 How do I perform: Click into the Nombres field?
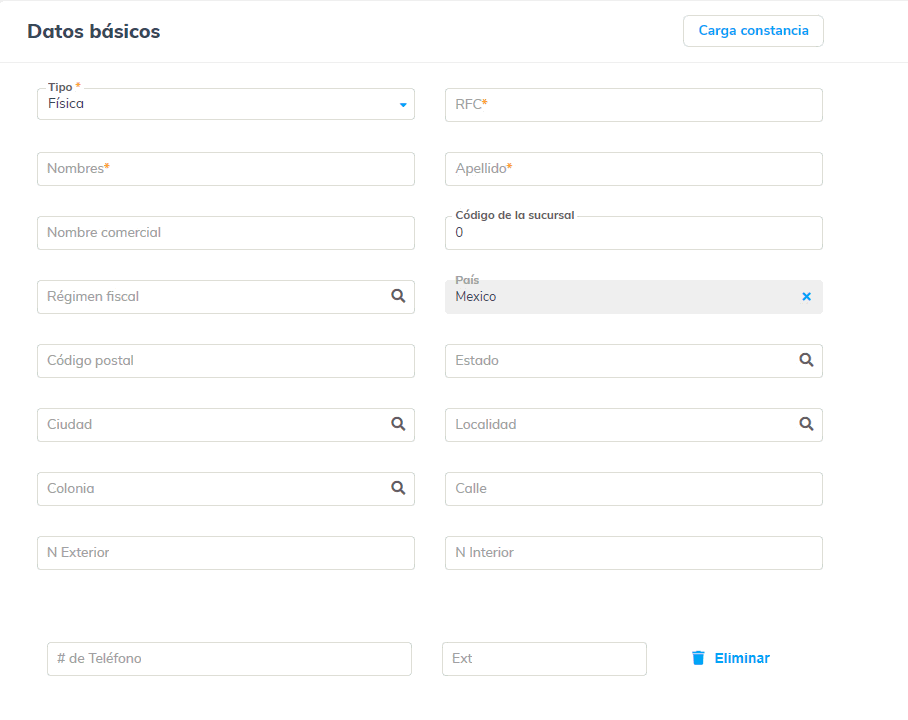coord(225,169)
